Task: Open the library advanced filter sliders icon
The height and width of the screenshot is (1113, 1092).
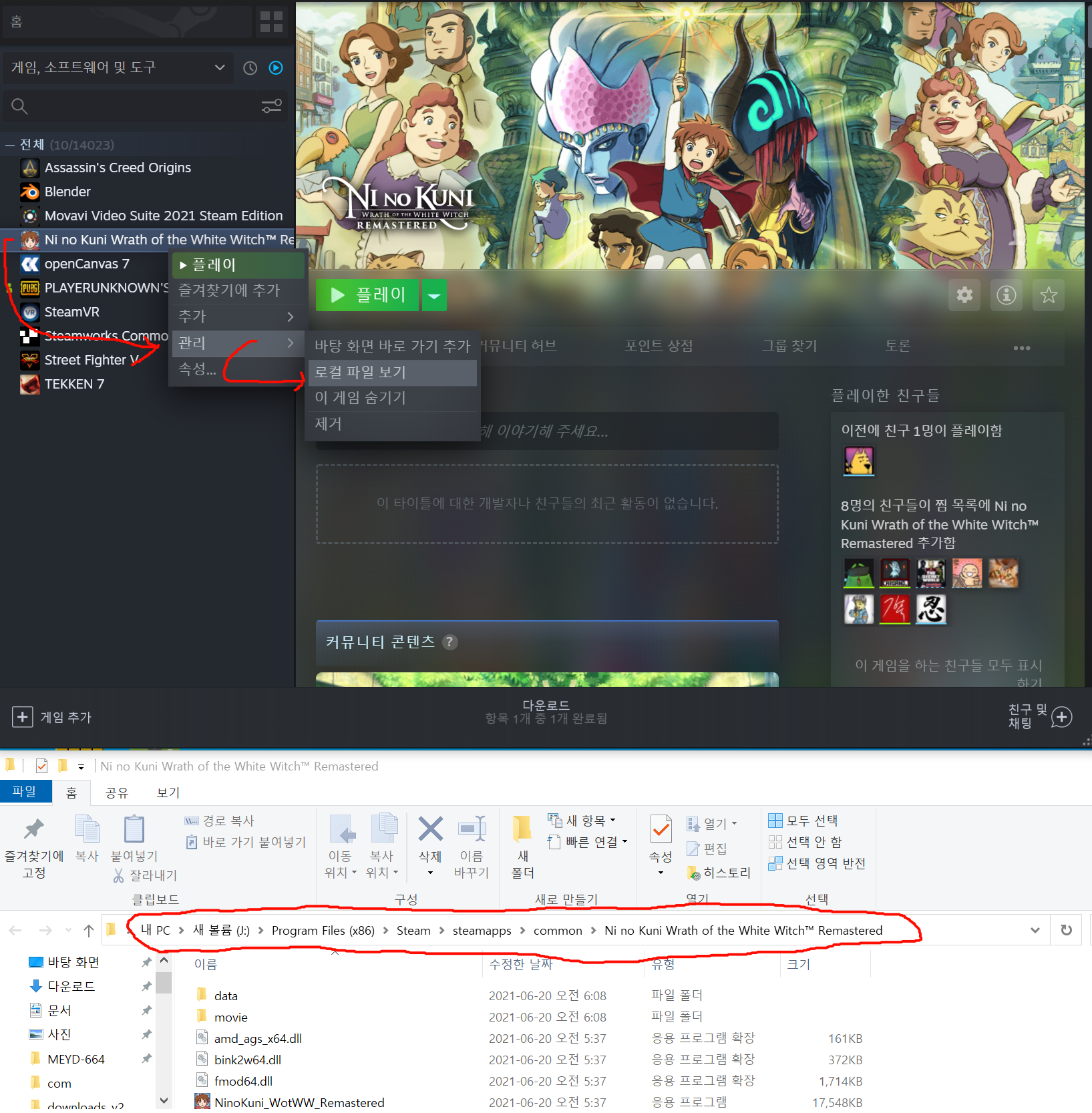Action: click(x=271, y=106)
